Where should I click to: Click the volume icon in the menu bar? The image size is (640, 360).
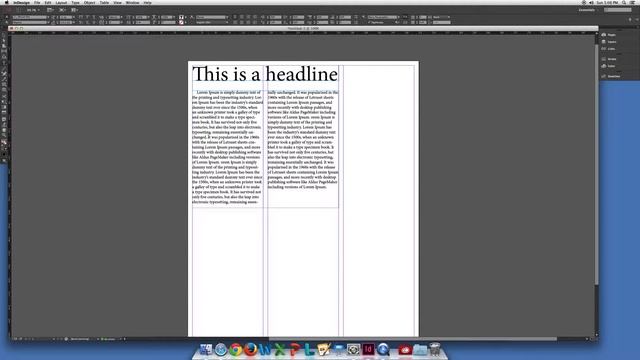(x=591, y=2)
